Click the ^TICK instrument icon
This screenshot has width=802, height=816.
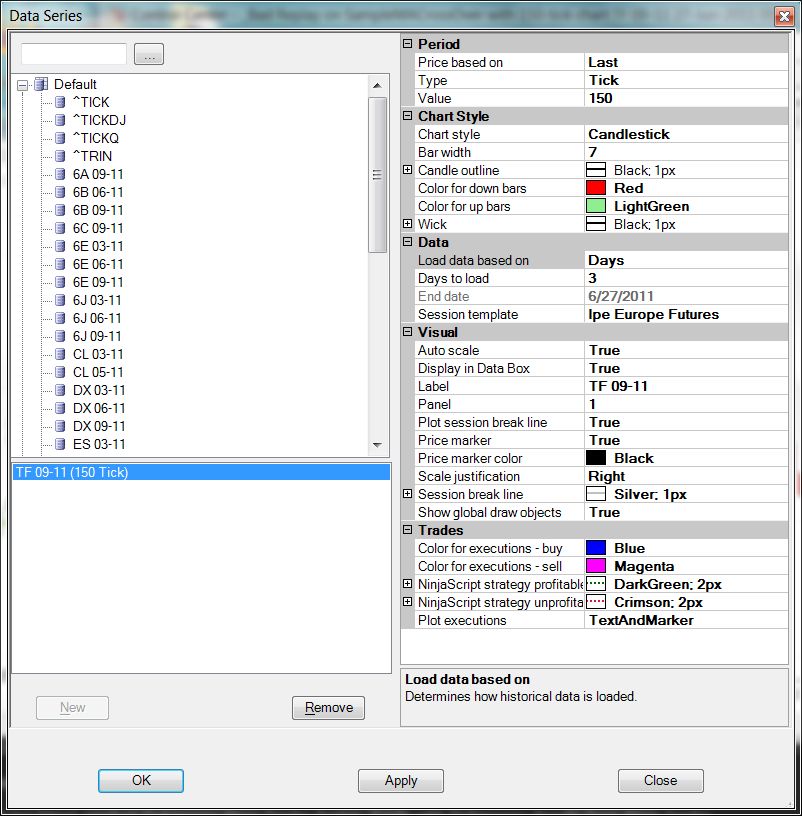pyautogui.click(x=60, y=102)
